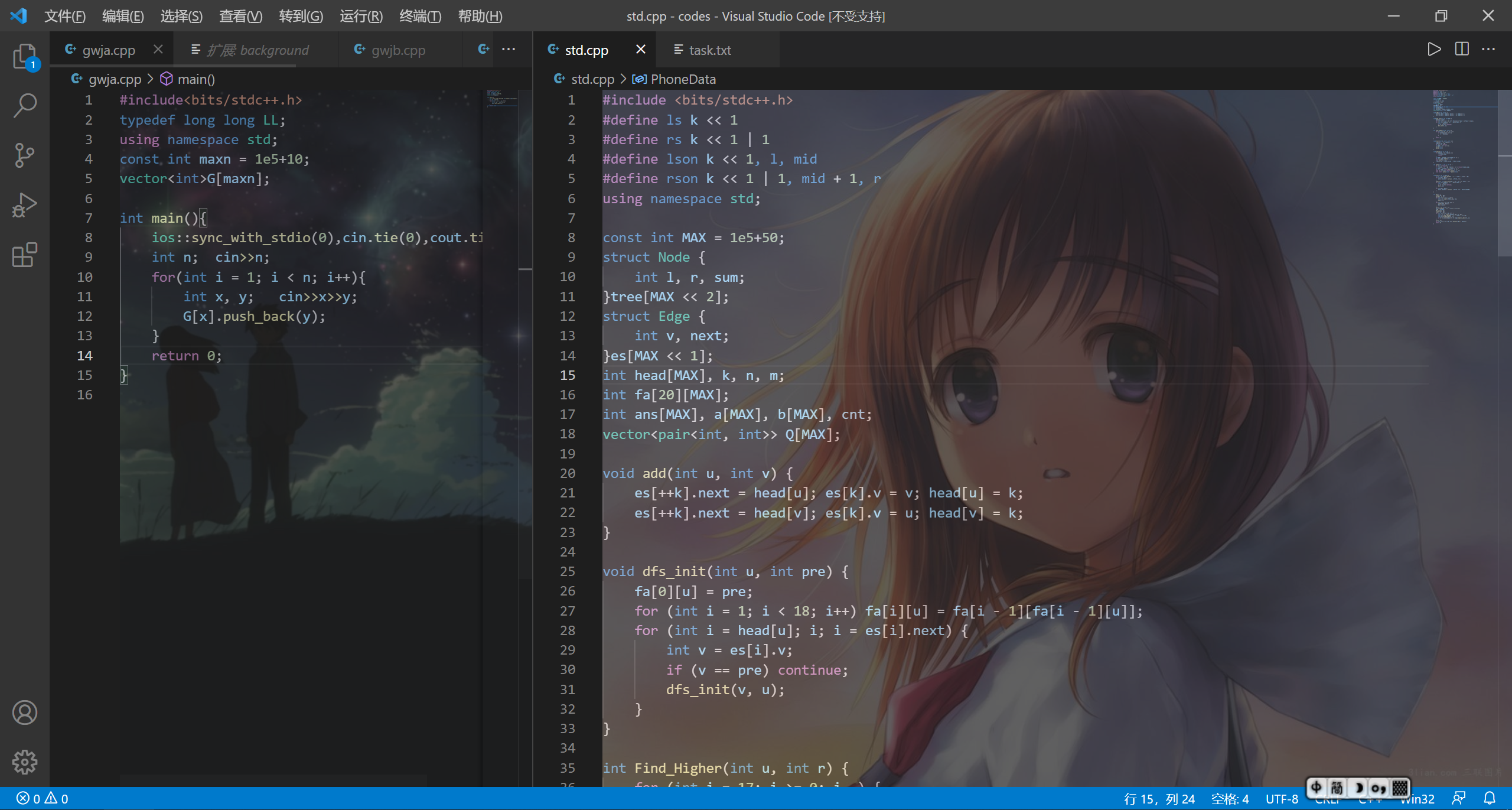Switch to the std.cpp tab

coord(586,50)
